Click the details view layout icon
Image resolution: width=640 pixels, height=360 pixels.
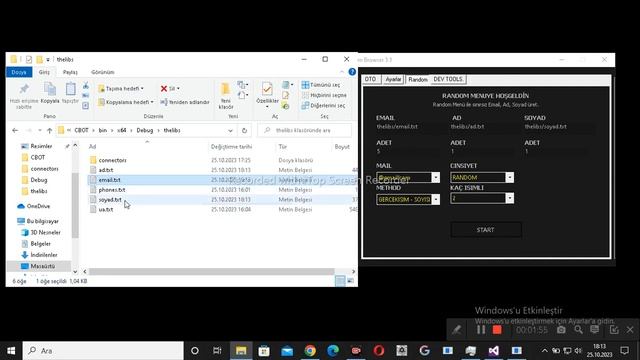(340, 281)
